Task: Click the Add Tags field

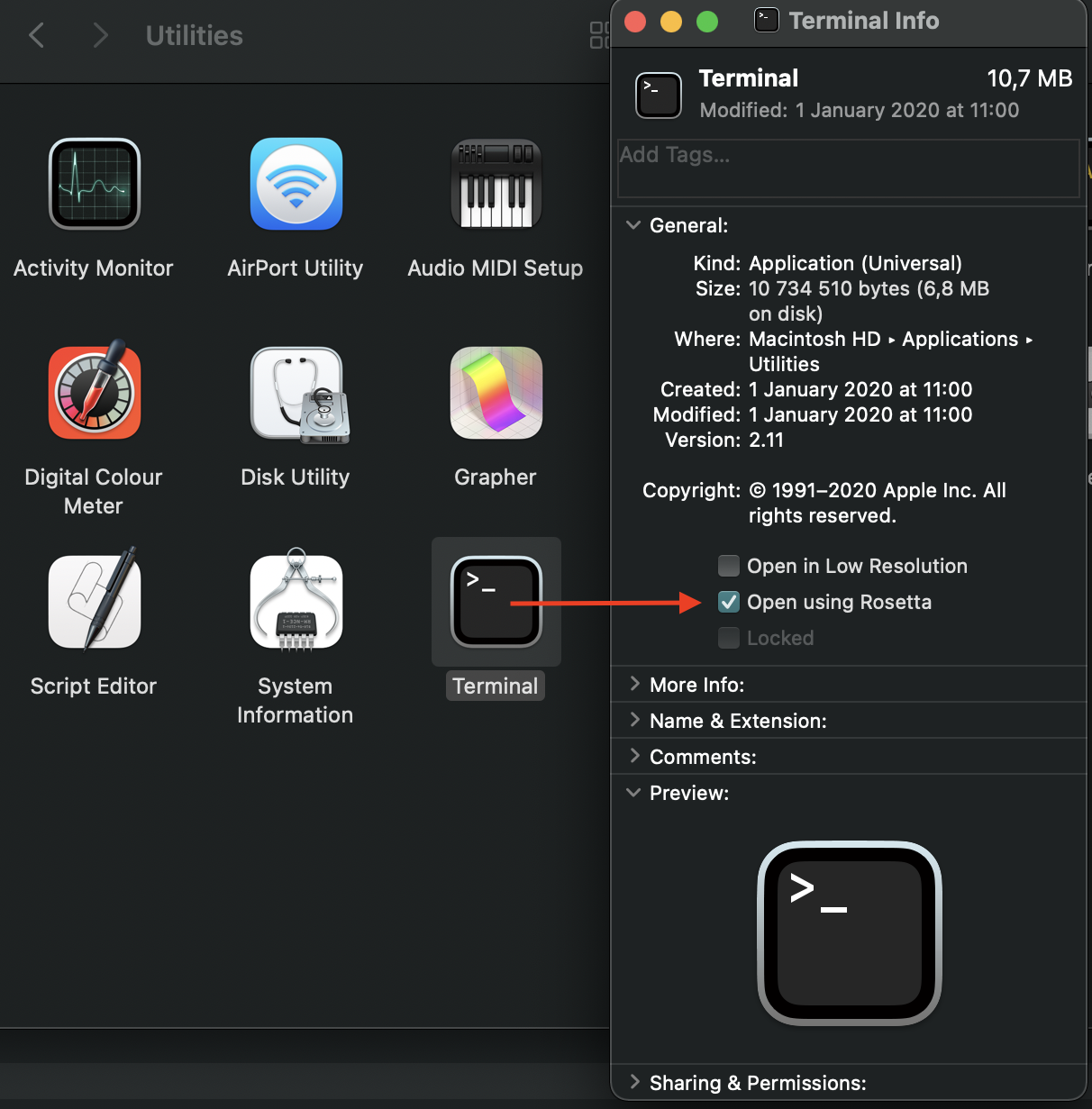Action: [847, 168]
